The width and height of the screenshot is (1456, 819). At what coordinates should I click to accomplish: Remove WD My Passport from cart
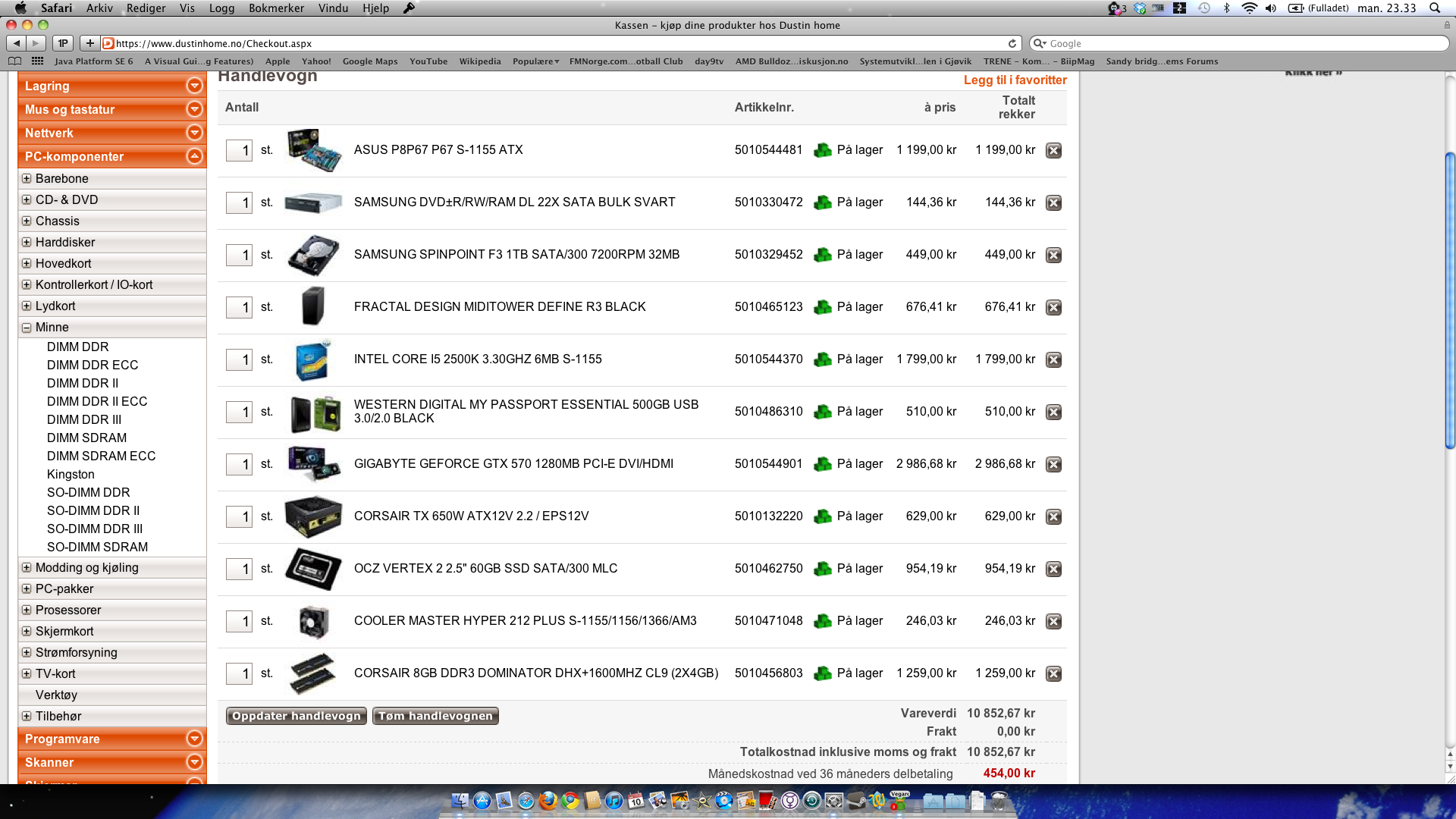(1053, 412)
